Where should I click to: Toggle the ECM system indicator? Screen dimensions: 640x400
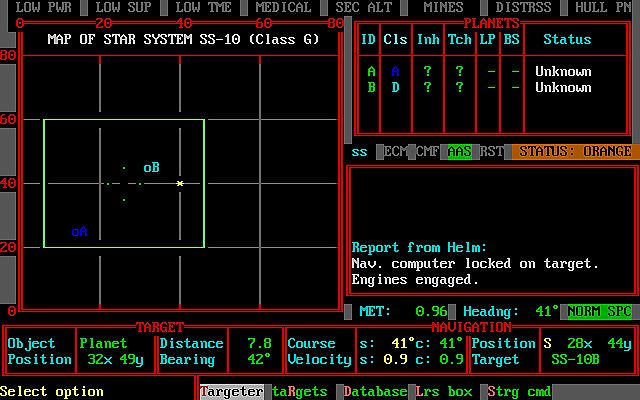395,151
